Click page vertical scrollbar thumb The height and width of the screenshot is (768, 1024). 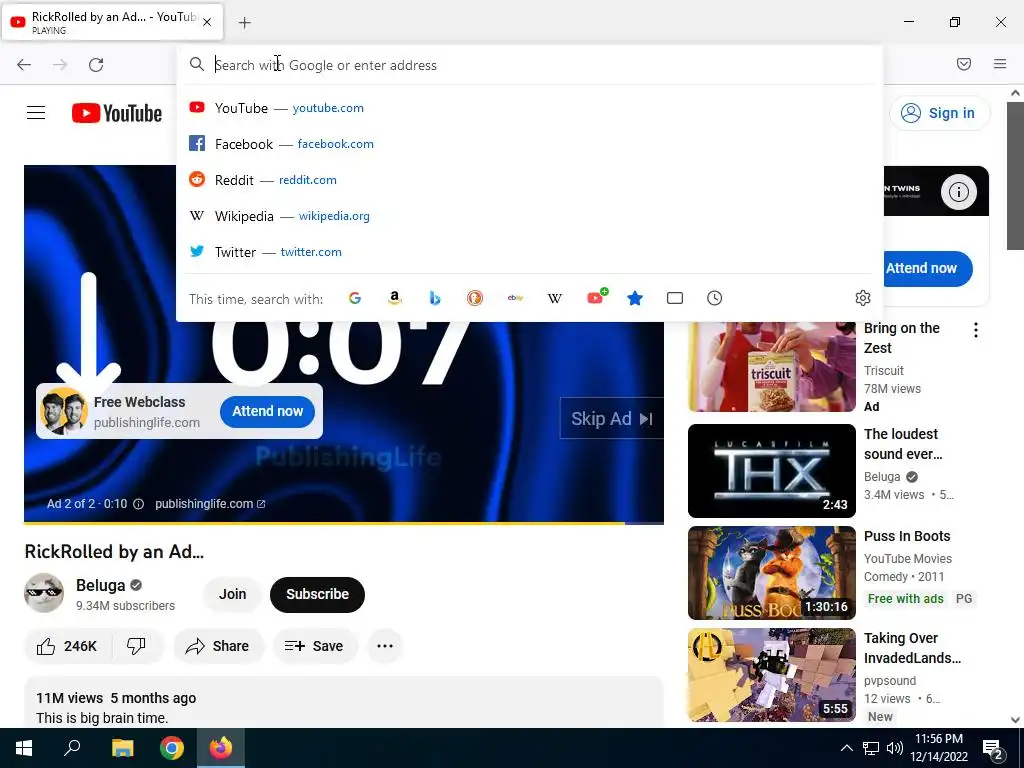(x=1015, y=175)
